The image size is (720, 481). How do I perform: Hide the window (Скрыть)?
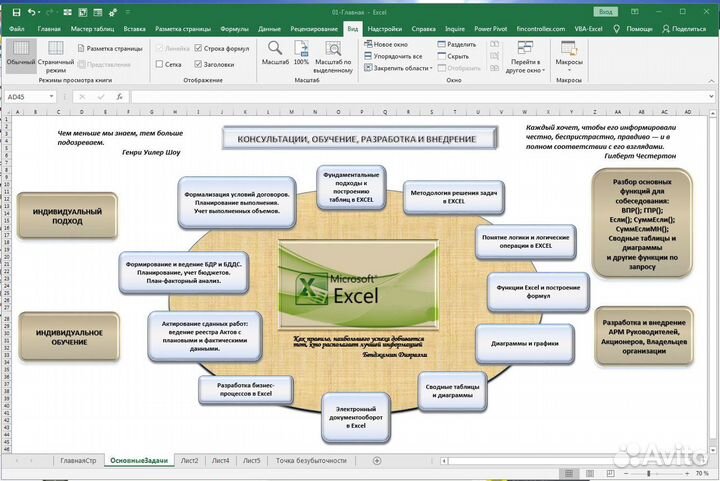click(x=453, y=56)
